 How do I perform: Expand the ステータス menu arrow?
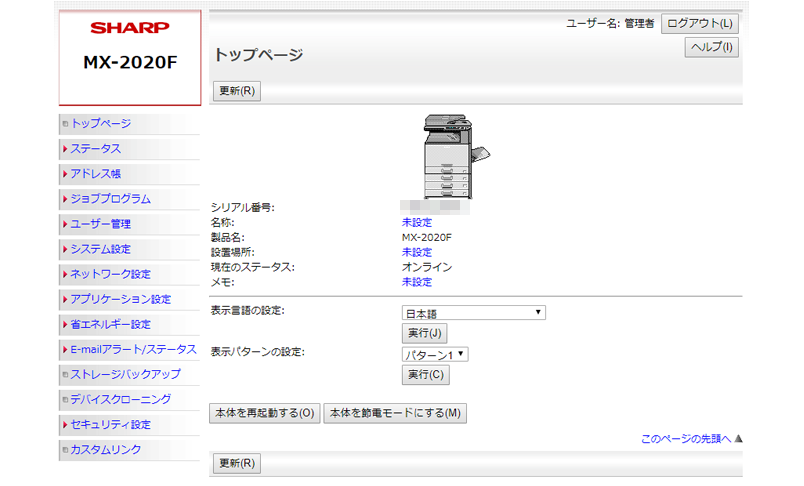65,149
